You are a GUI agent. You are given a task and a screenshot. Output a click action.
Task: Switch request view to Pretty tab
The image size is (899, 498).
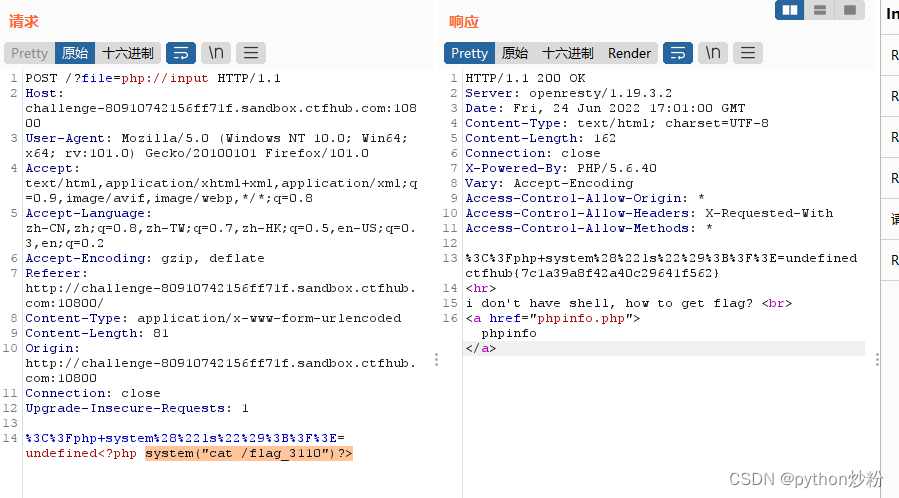29,53
